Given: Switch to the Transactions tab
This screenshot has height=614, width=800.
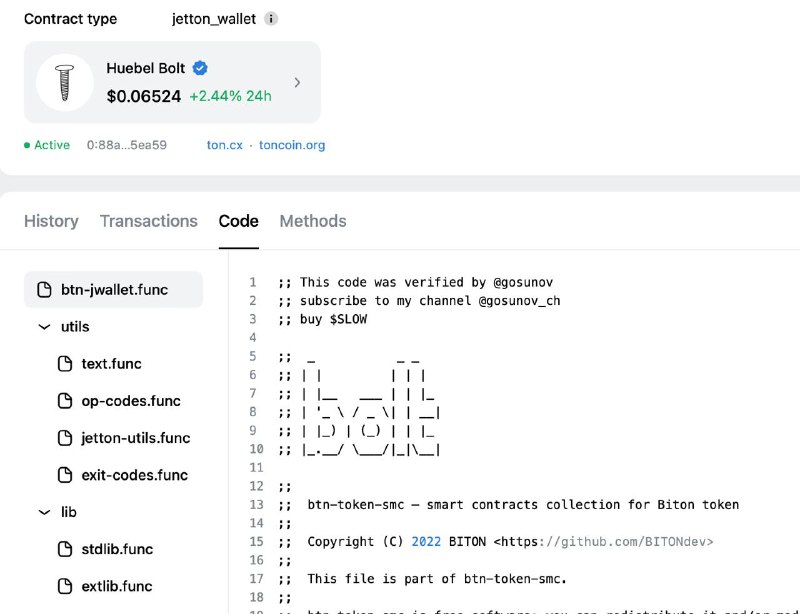Looking at the screenshot, I should (x=148, y=221).
